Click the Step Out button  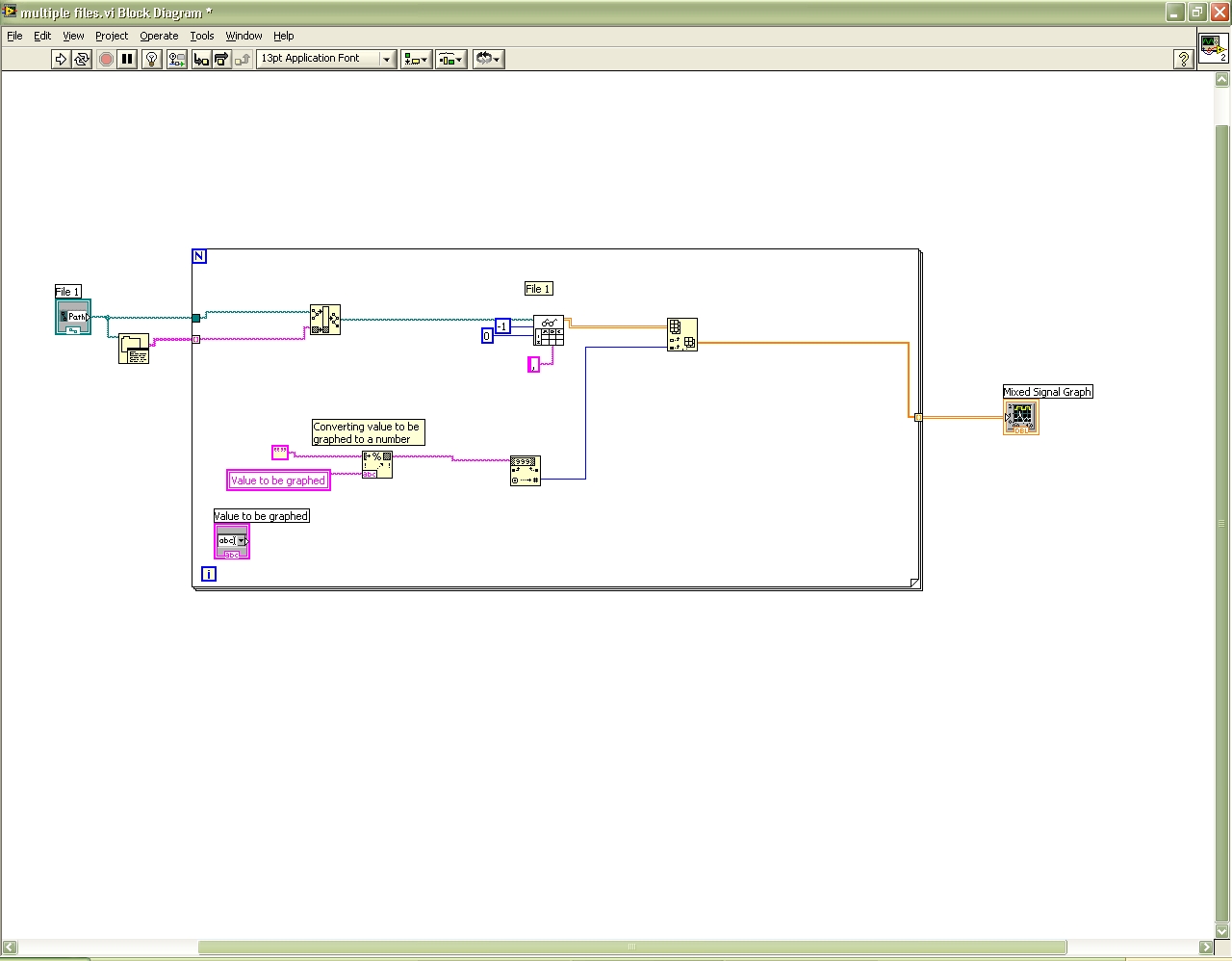click(243, 59)
